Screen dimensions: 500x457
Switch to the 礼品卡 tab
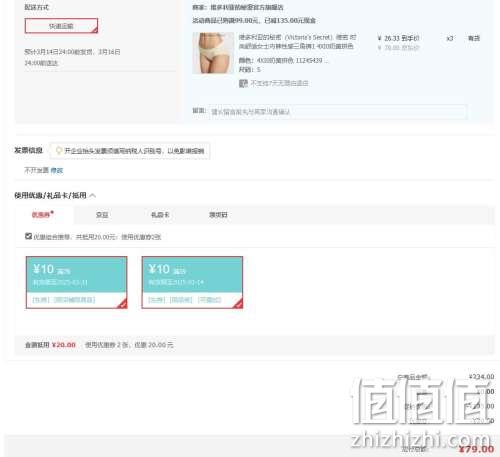pos(160,215)
